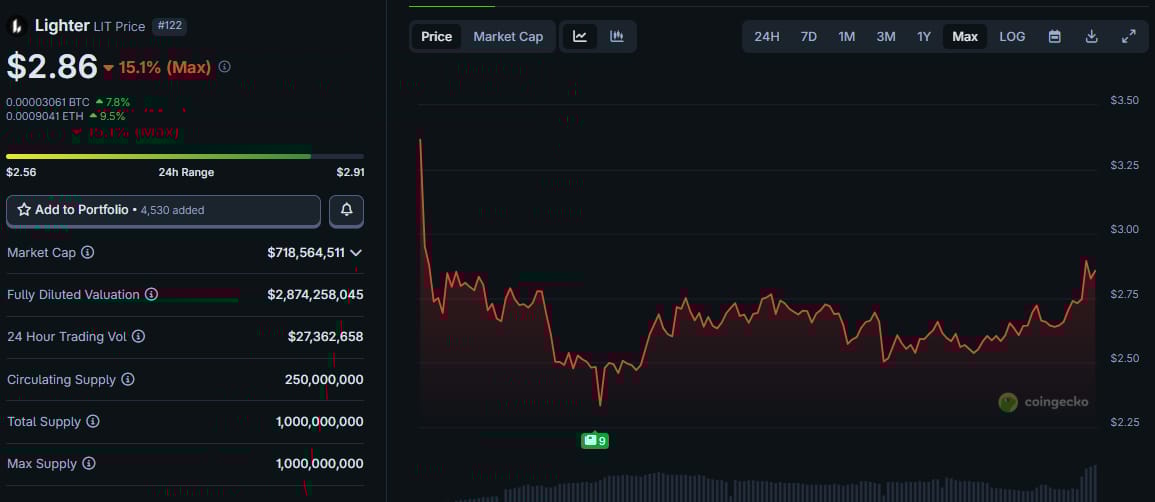Download the chart data
This screenshot has width=1155, height=502.
point(1092,36)
